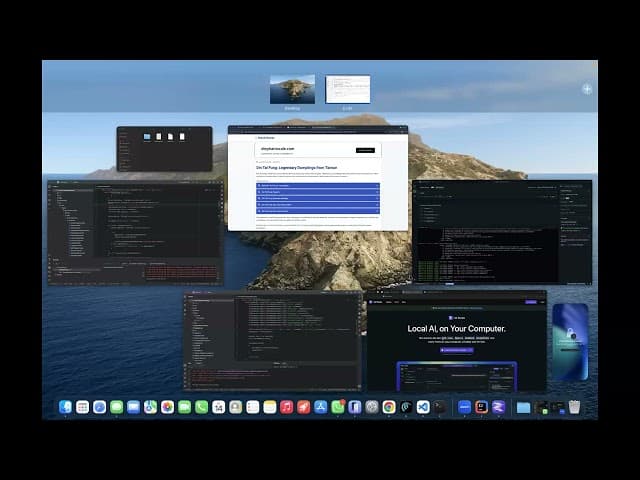The image size is (640, 480).
Task: Open Visual Studio Code from Dock
Action: point(422,407)
